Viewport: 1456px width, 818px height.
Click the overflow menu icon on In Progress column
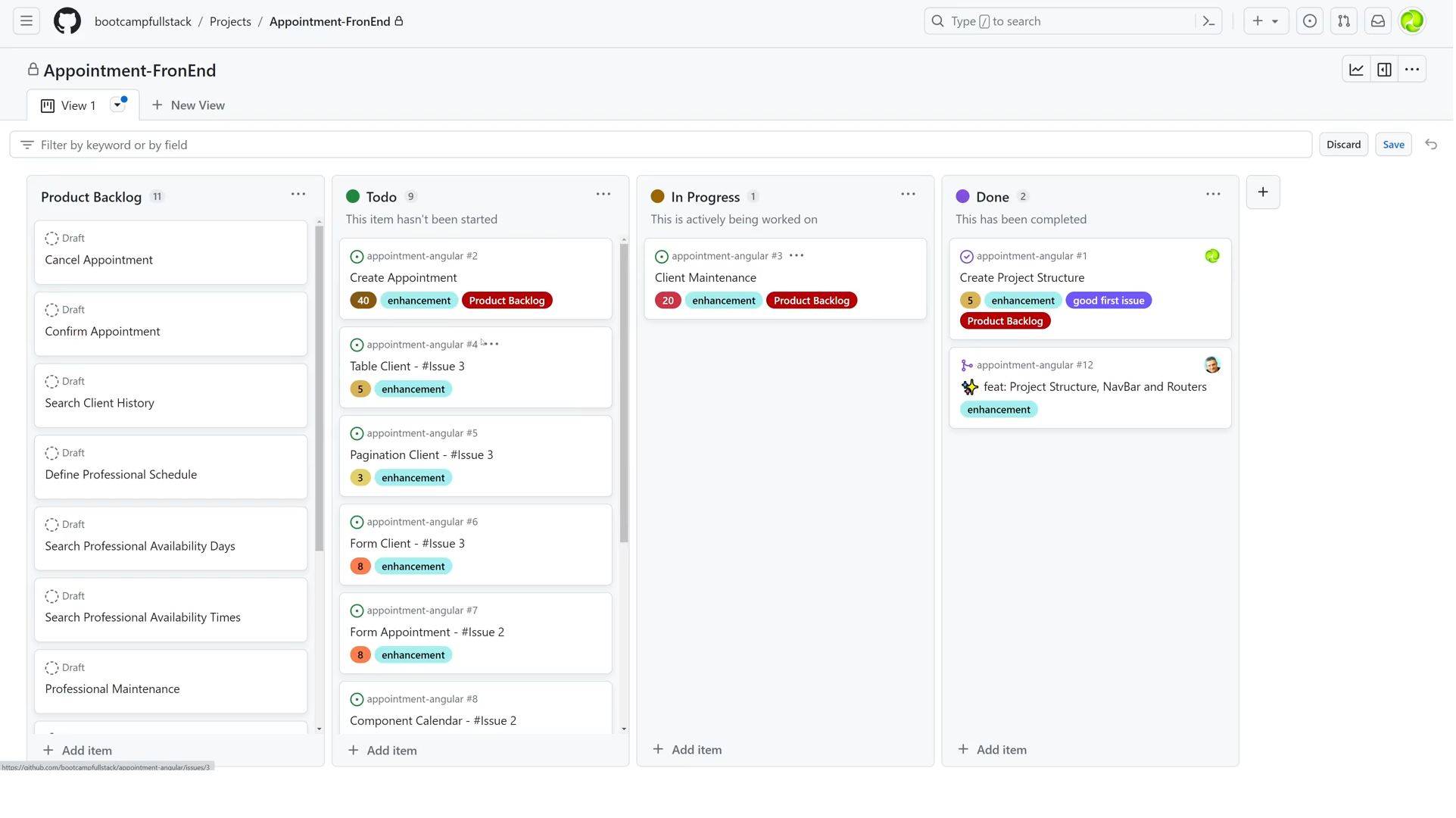908,194
